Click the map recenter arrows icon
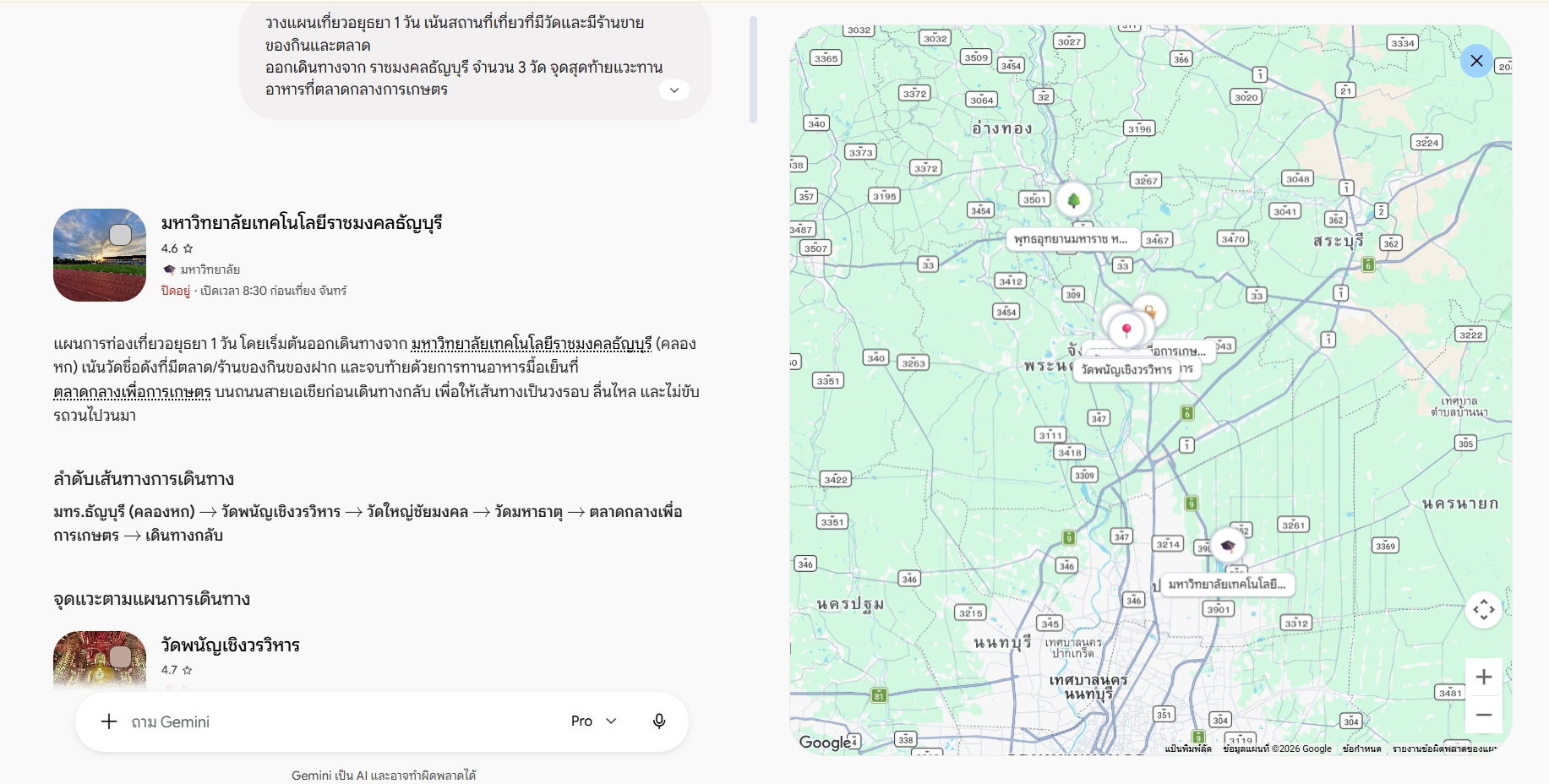 (x=1484, y=609)
